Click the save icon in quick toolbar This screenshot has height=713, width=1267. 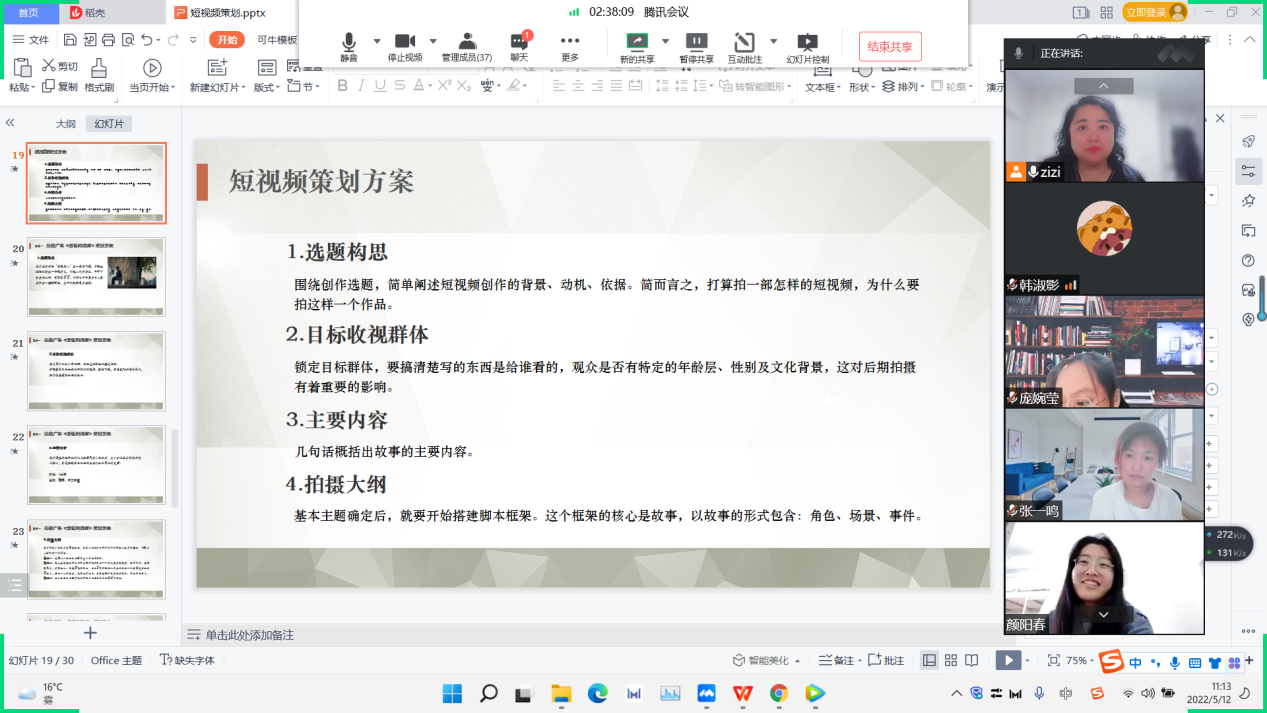[x=70, y=40]
